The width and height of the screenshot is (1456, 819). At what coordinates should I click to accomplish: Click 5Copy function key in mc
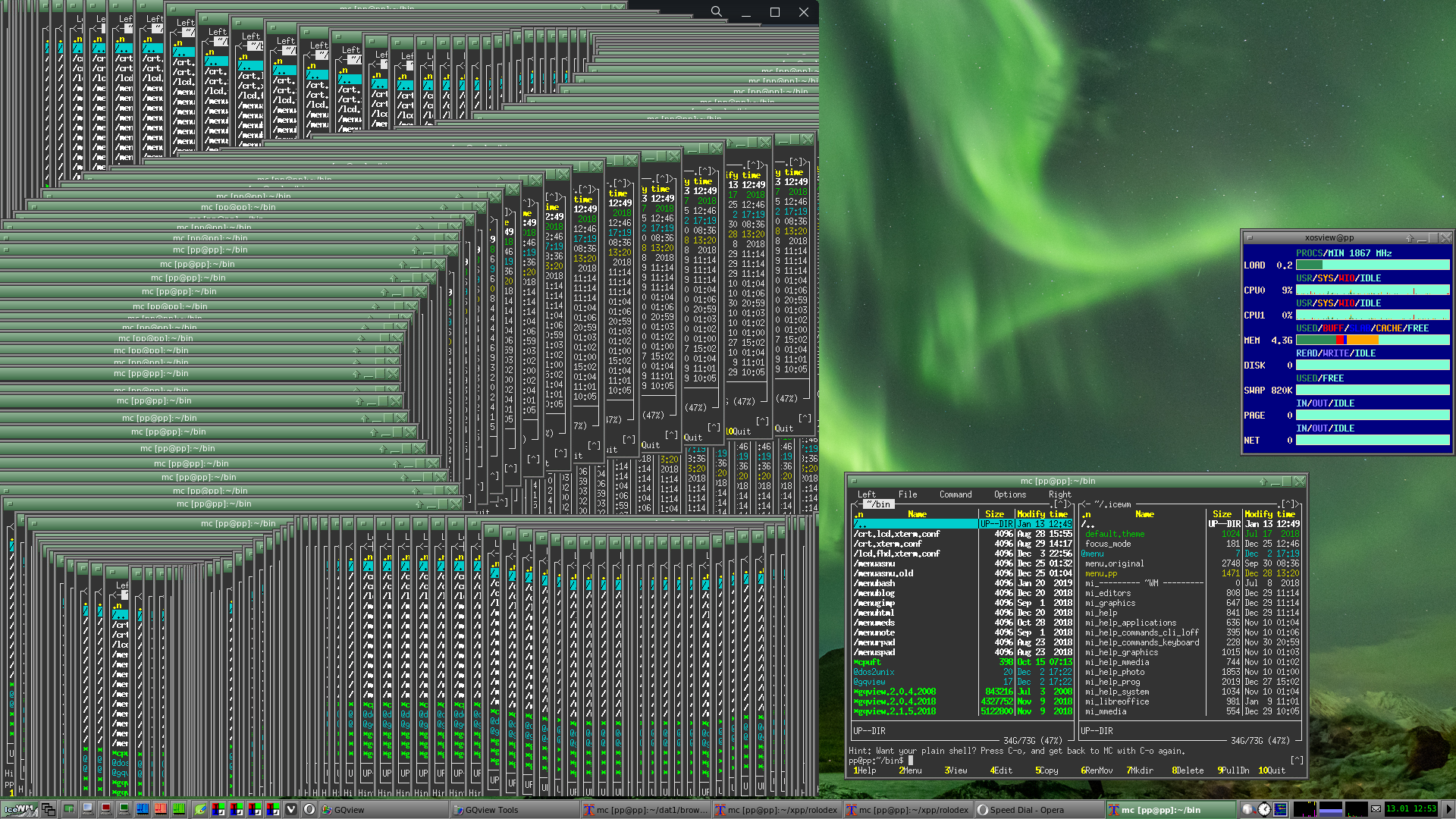(1046, 770)
